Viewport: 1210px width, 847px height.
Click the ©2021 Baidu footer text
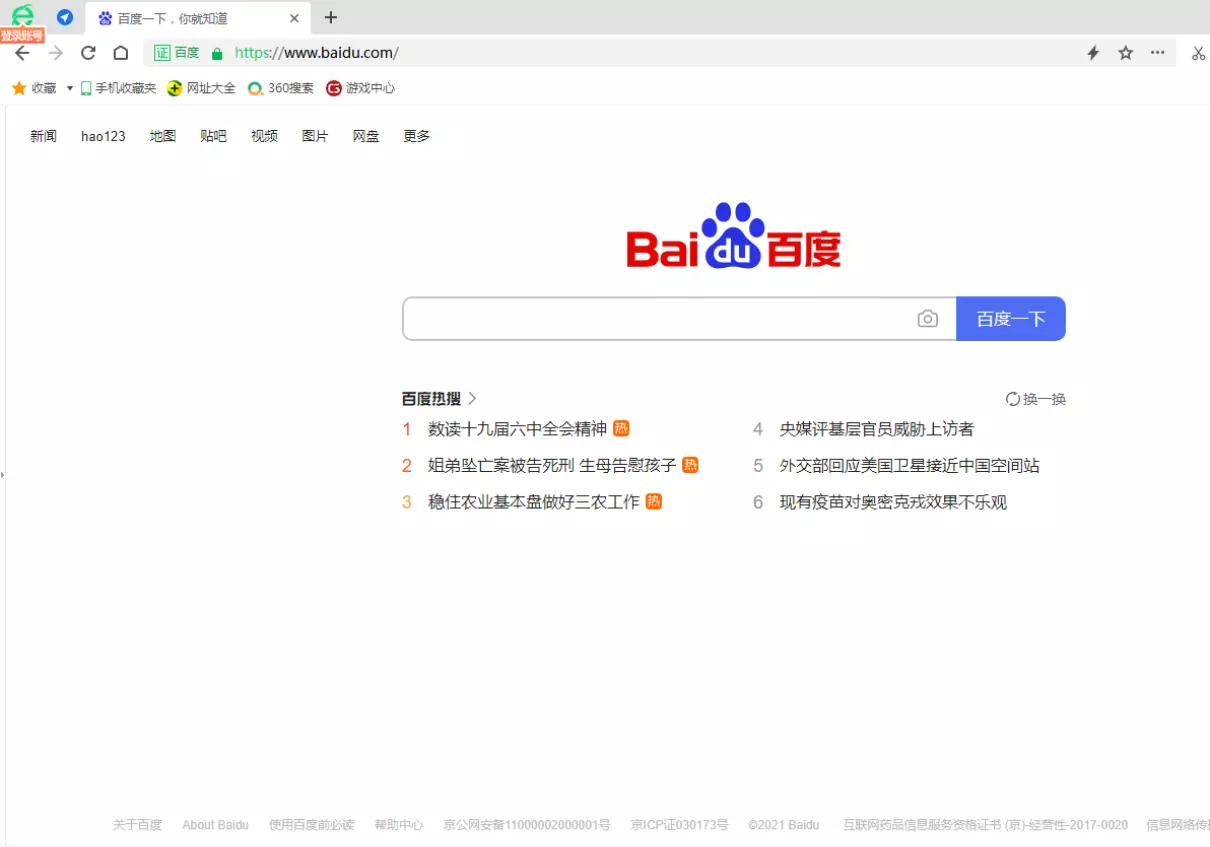coord(784,825)
